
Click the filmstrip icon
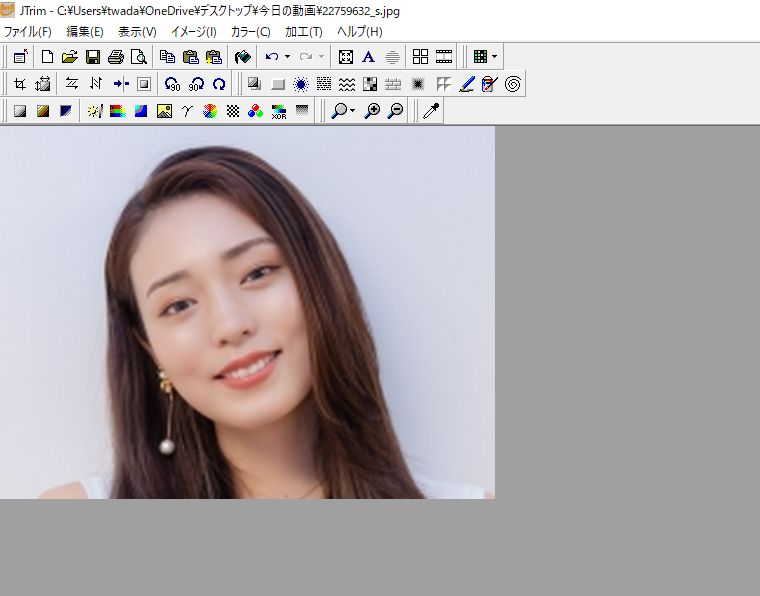point(444,57)
